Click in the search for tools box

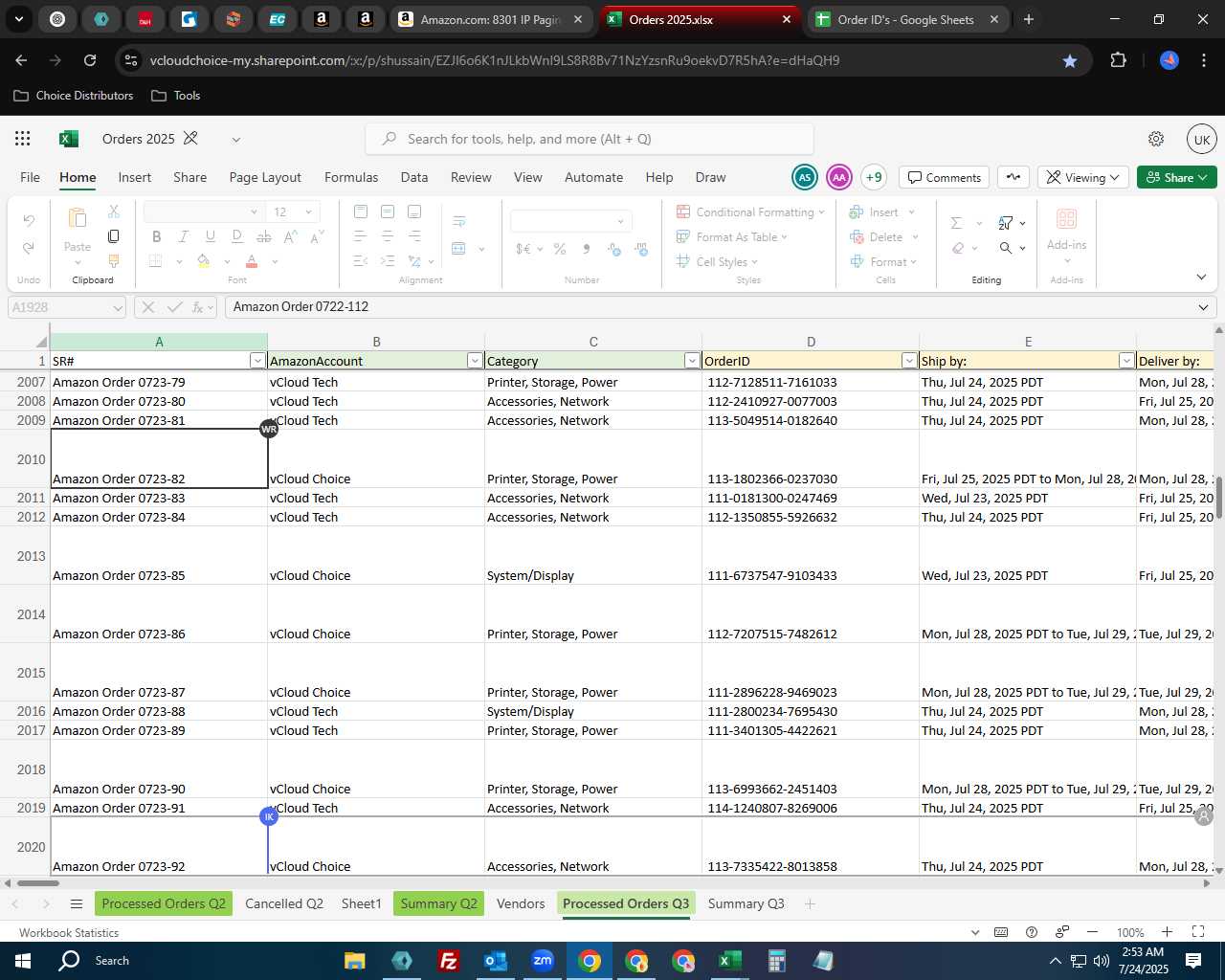(x=590, y=139)
